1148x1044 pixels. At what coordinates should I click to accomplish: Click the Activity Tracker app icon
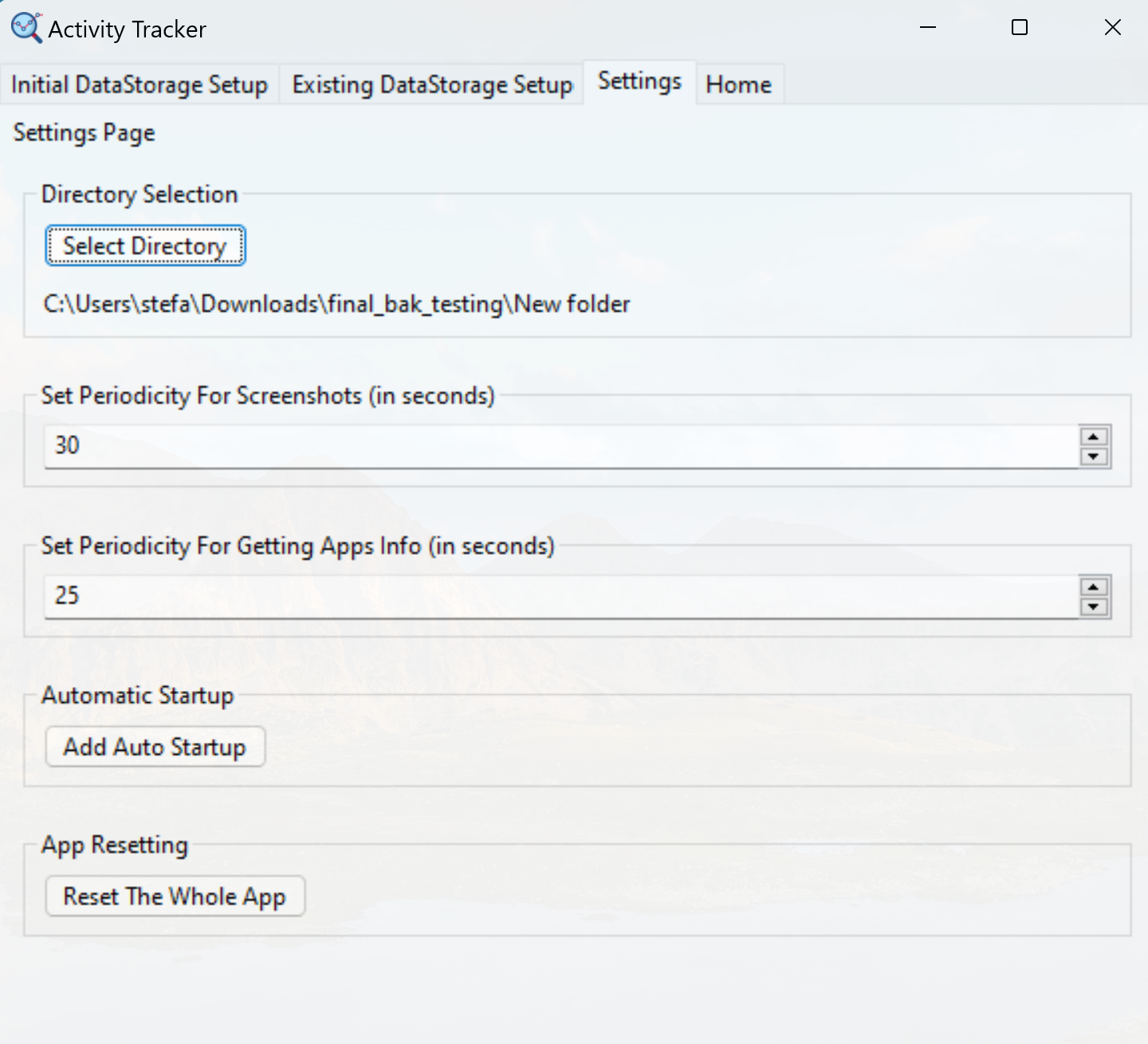(x=26, y=28)
